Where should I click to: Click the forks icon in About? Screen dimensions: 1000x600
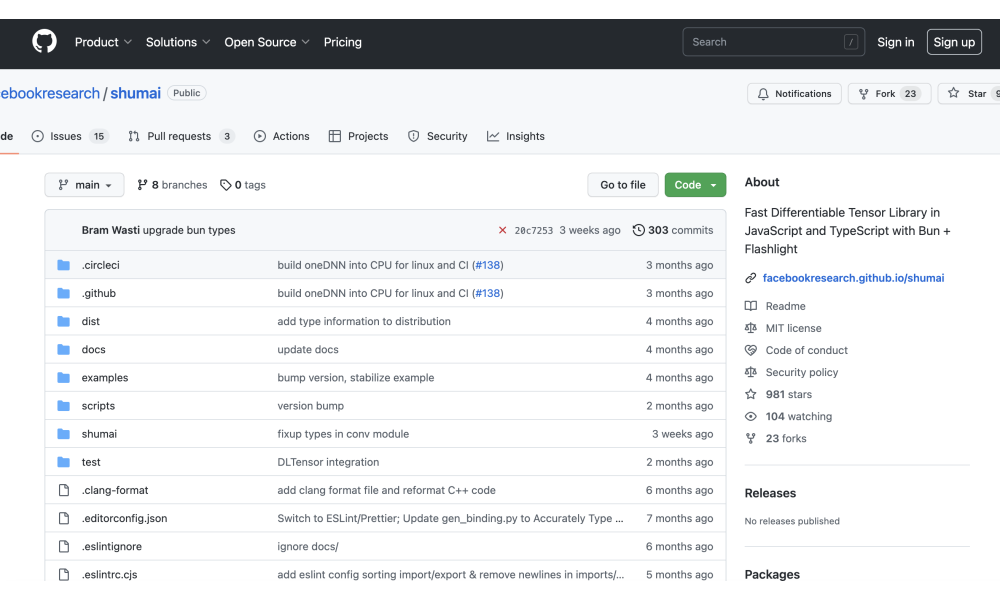pyautogui.click(x=751, y=438)
